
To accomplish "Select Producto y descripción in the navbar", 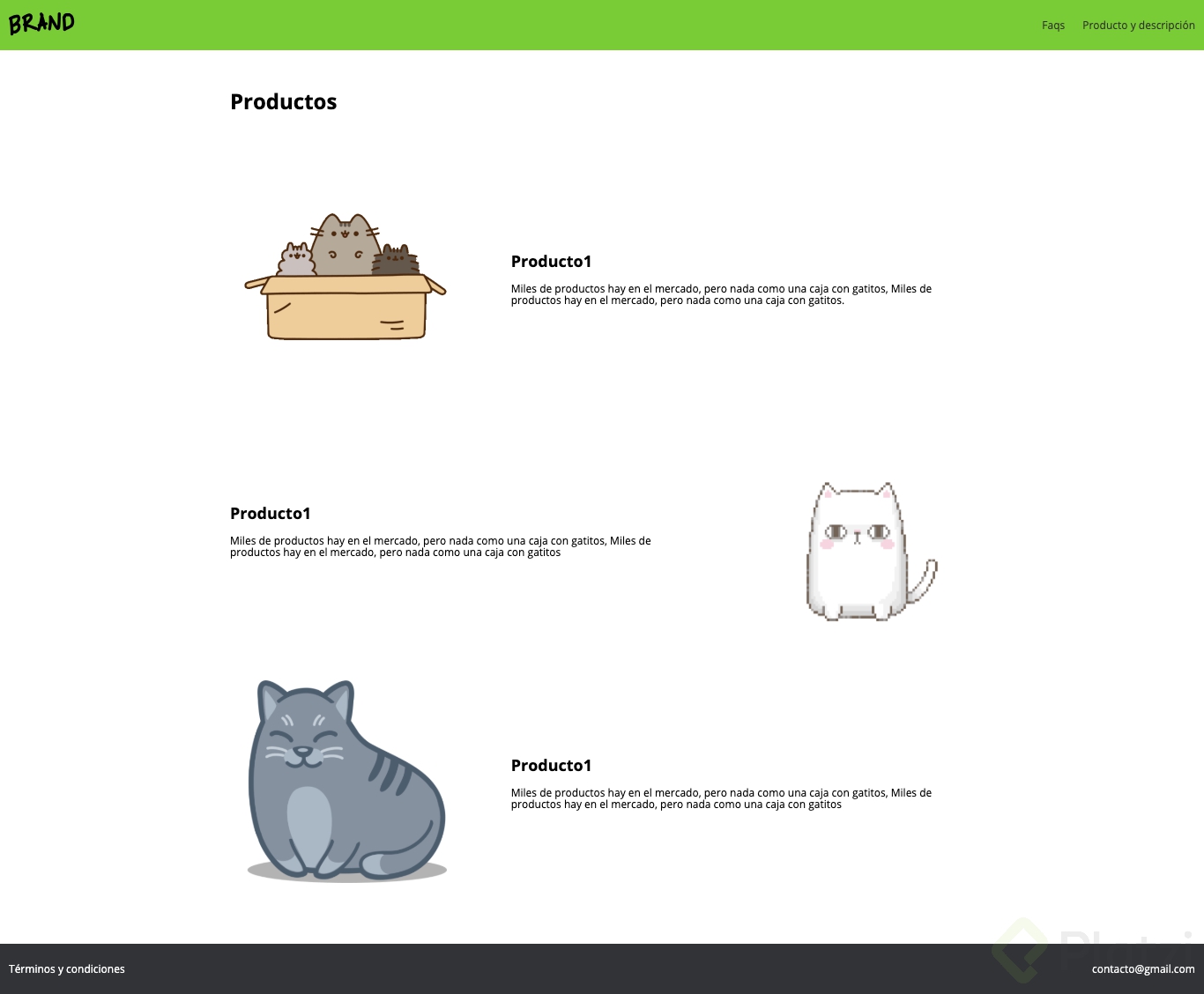I will 1139,26.
